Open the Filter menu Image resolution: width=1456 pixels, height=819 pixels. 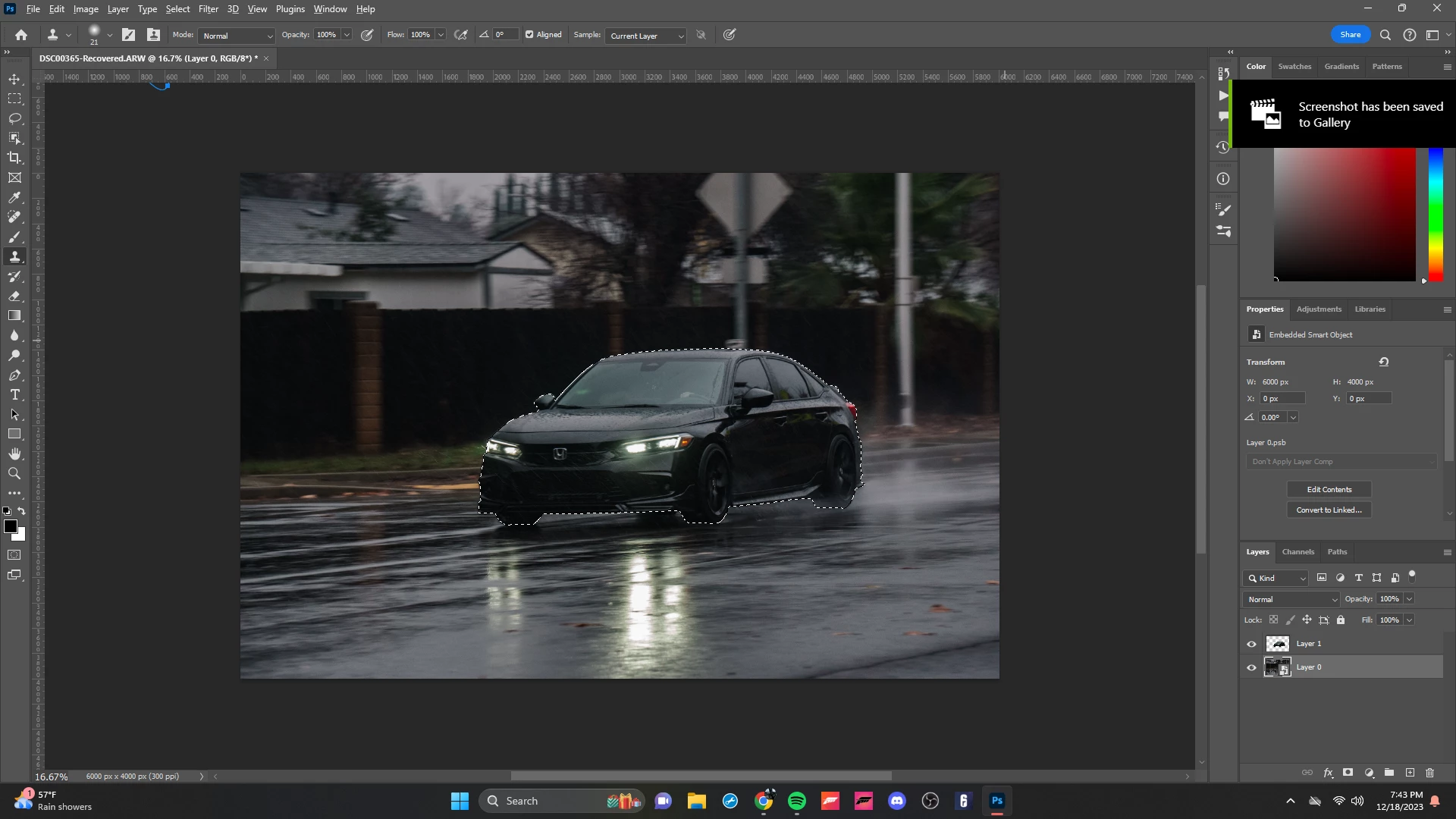(x=208, y=9)
